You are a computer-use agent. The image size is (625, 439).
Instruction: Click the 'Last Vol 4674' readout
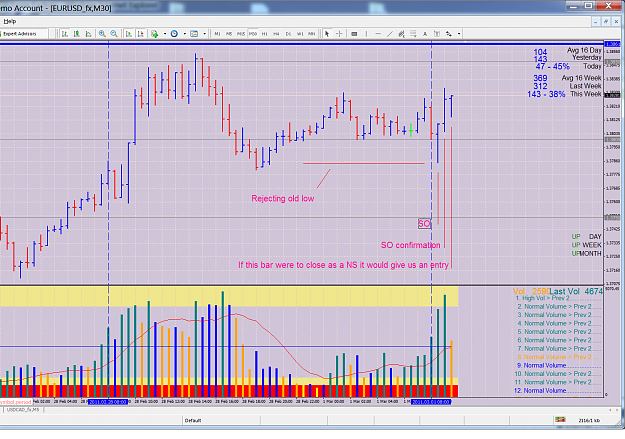click(x=576, y=291)
